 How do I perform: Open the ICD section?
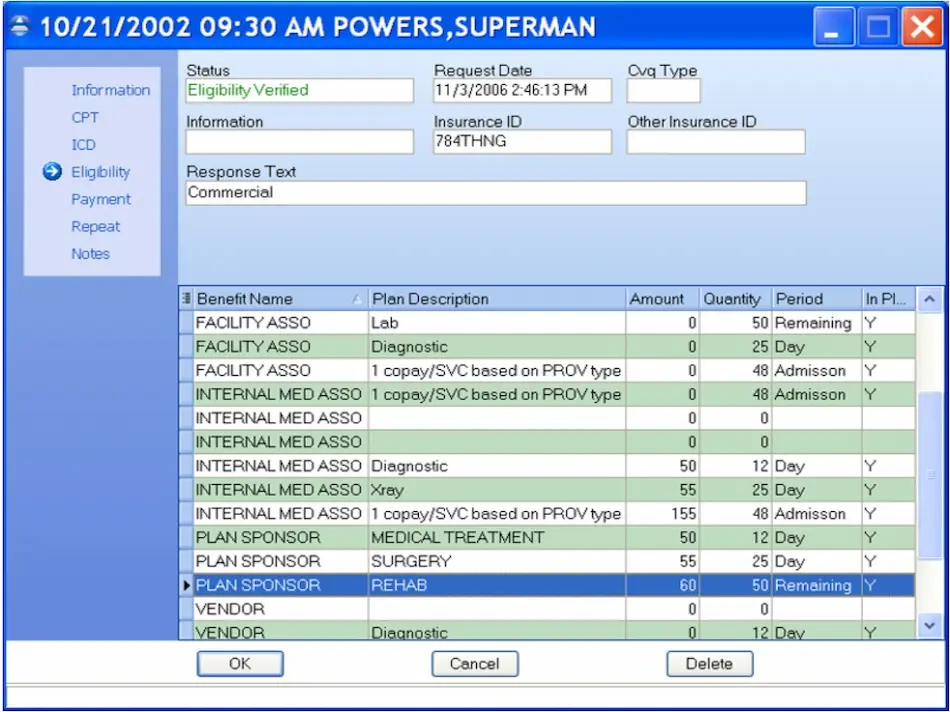83,144
